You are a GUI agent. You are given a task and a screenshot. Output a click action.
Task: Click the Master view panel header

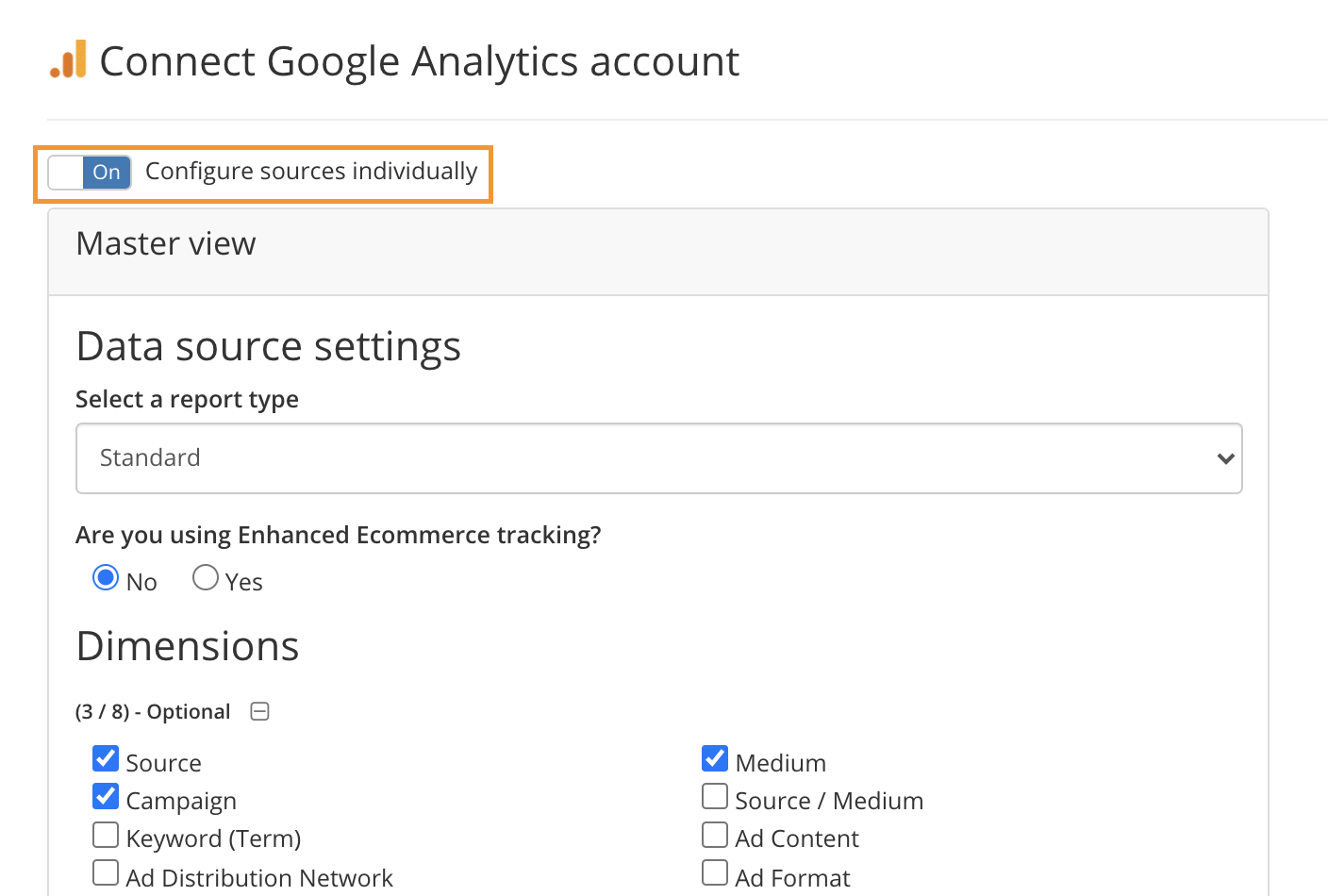pyautogui.click(x=658, y=252)
